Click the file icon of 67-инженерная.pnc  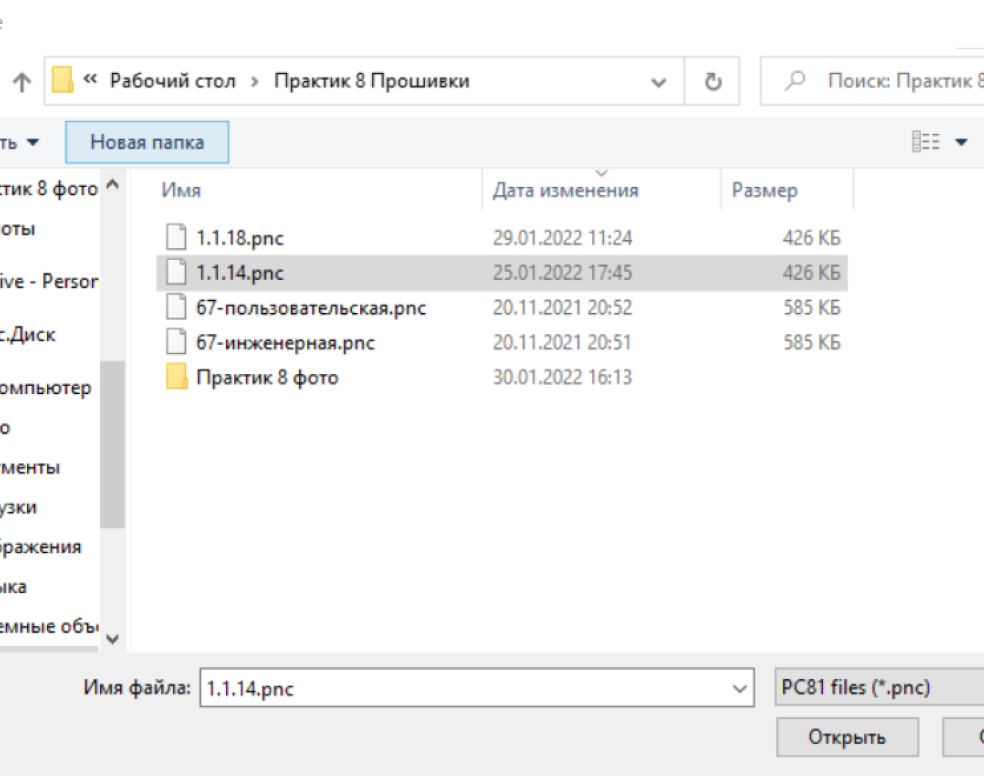point(176,343)
